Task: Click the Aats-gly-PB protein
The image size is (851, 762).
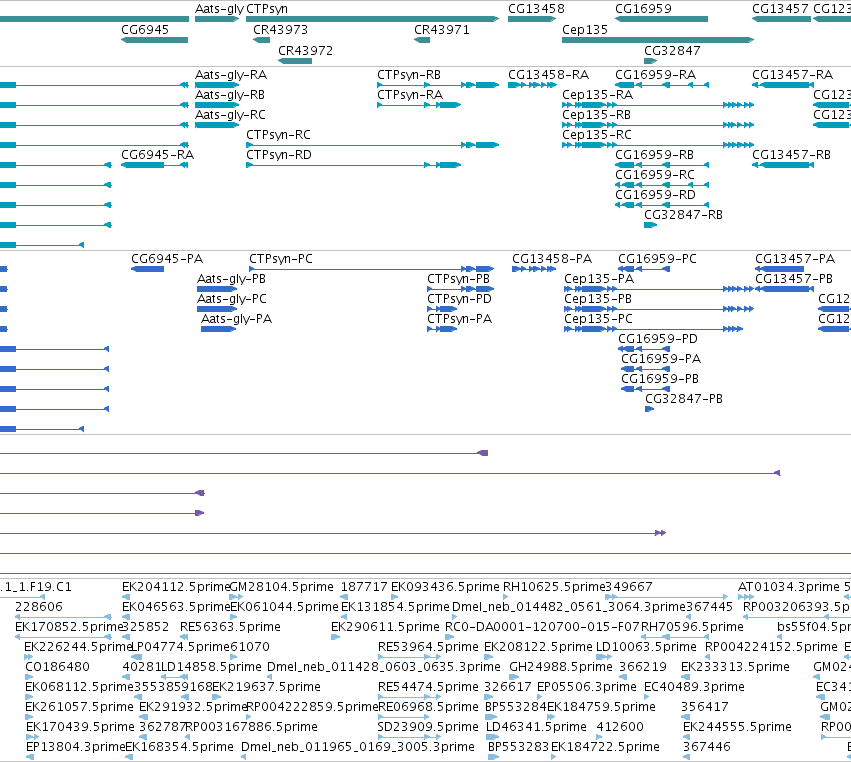Action: (x=217, y=289)
